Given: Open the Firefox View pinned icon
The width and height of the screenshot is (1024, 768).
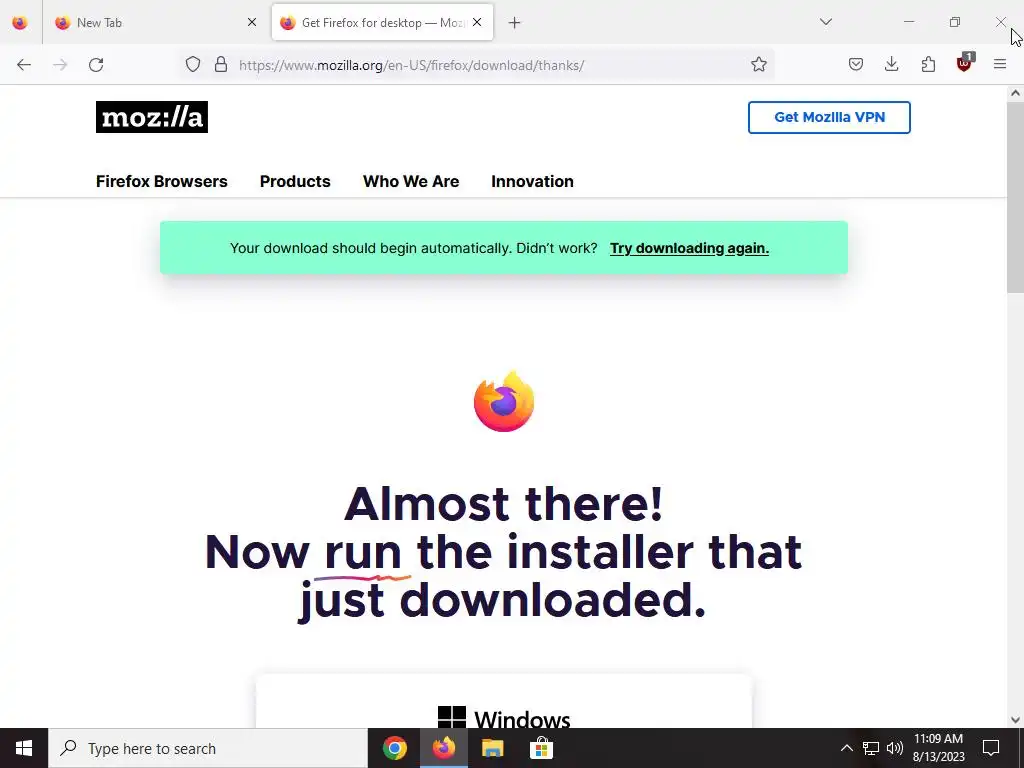Looking at the screenshot, I should tap(20, 23).
